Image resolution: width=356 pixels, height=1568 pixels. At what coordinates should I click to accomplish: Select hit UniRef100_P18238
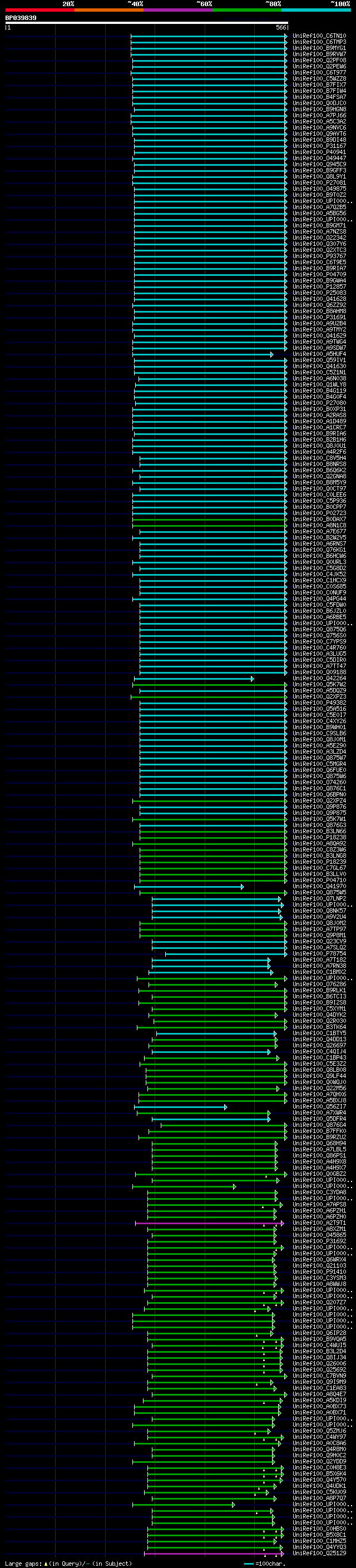(319, 837)
